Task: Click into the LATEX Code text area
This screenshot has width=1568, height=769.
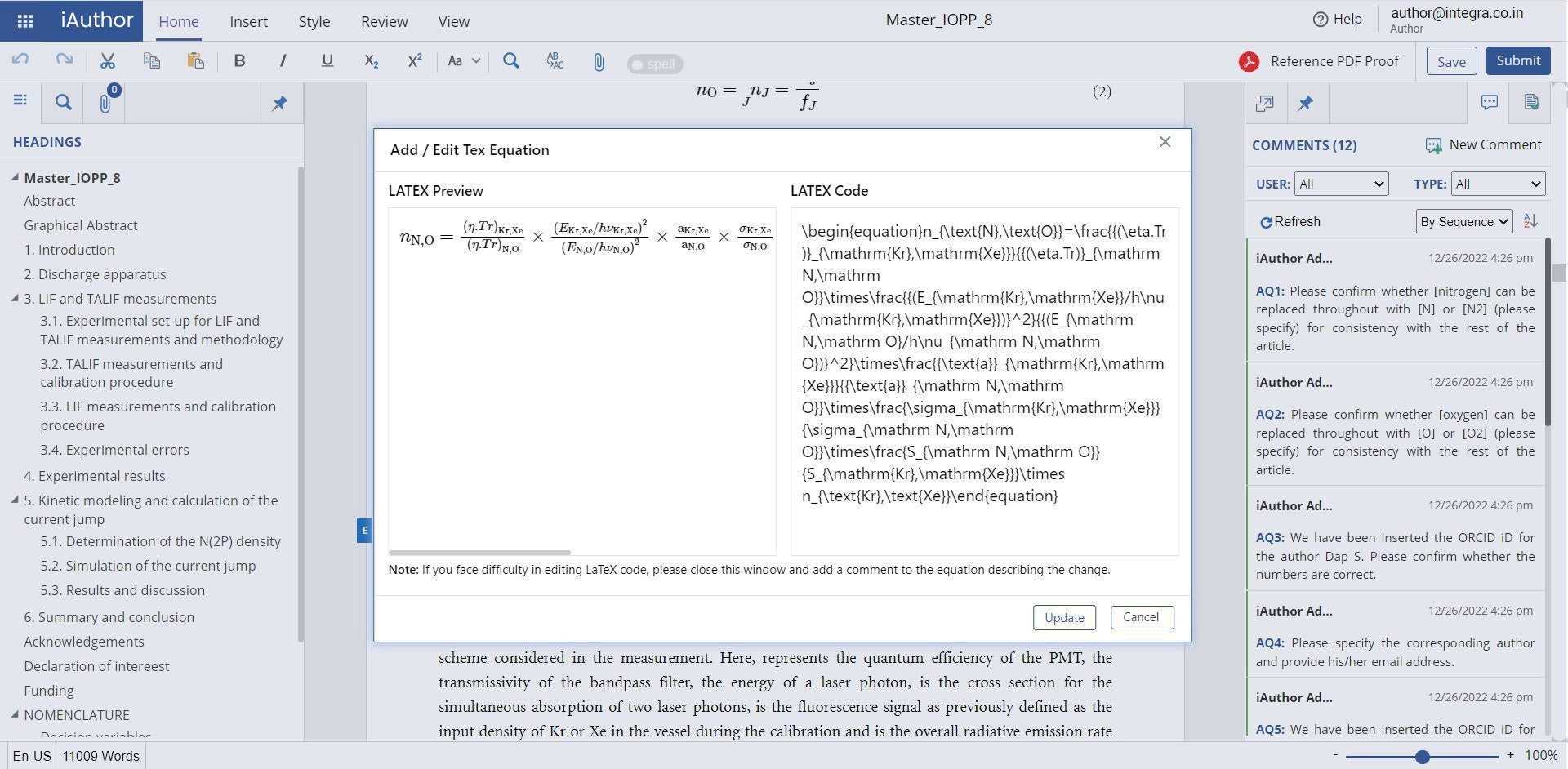Action: pyautogui.click(x=984, y=381)
